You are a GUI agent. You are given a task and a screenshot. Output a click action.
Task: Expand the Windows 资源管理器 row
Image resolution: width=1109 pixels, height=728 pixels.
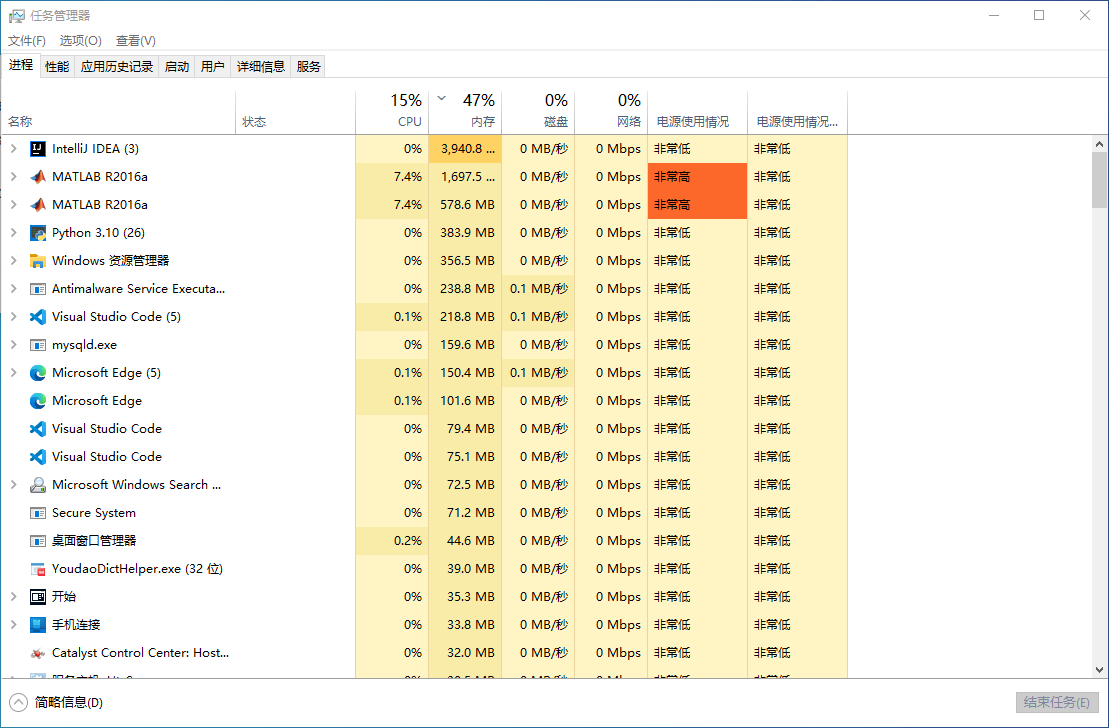tap(13, 261)
